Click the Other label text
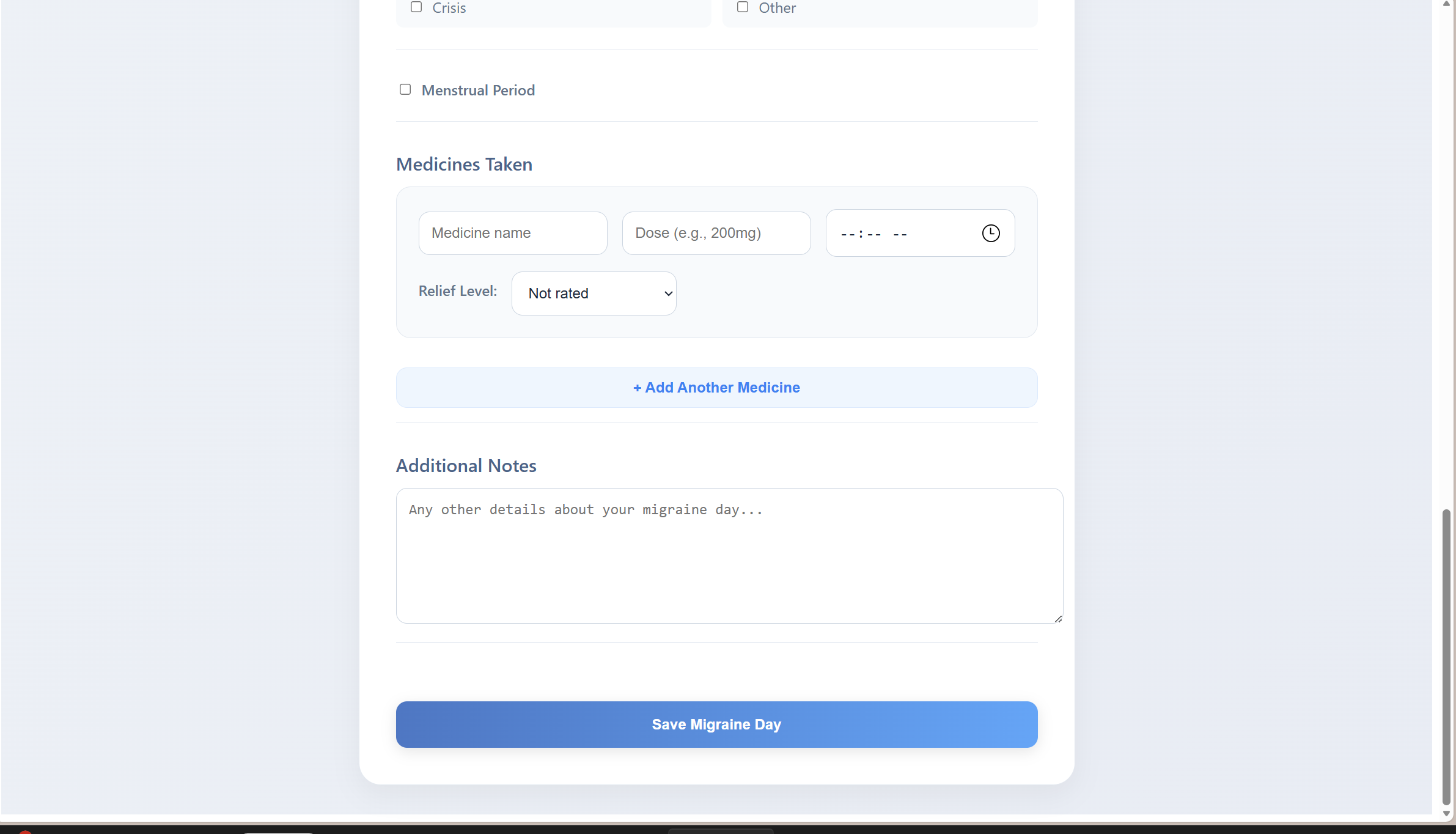 coord(777,8)
